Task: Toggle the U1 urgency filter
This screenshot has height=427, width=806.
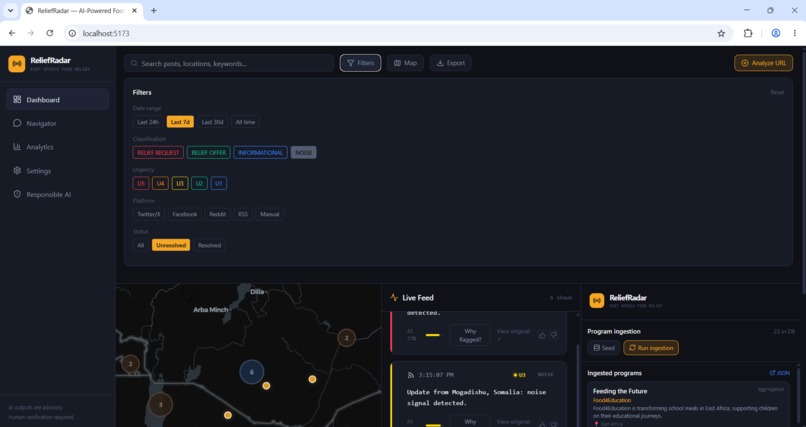Action: (218, 183)
